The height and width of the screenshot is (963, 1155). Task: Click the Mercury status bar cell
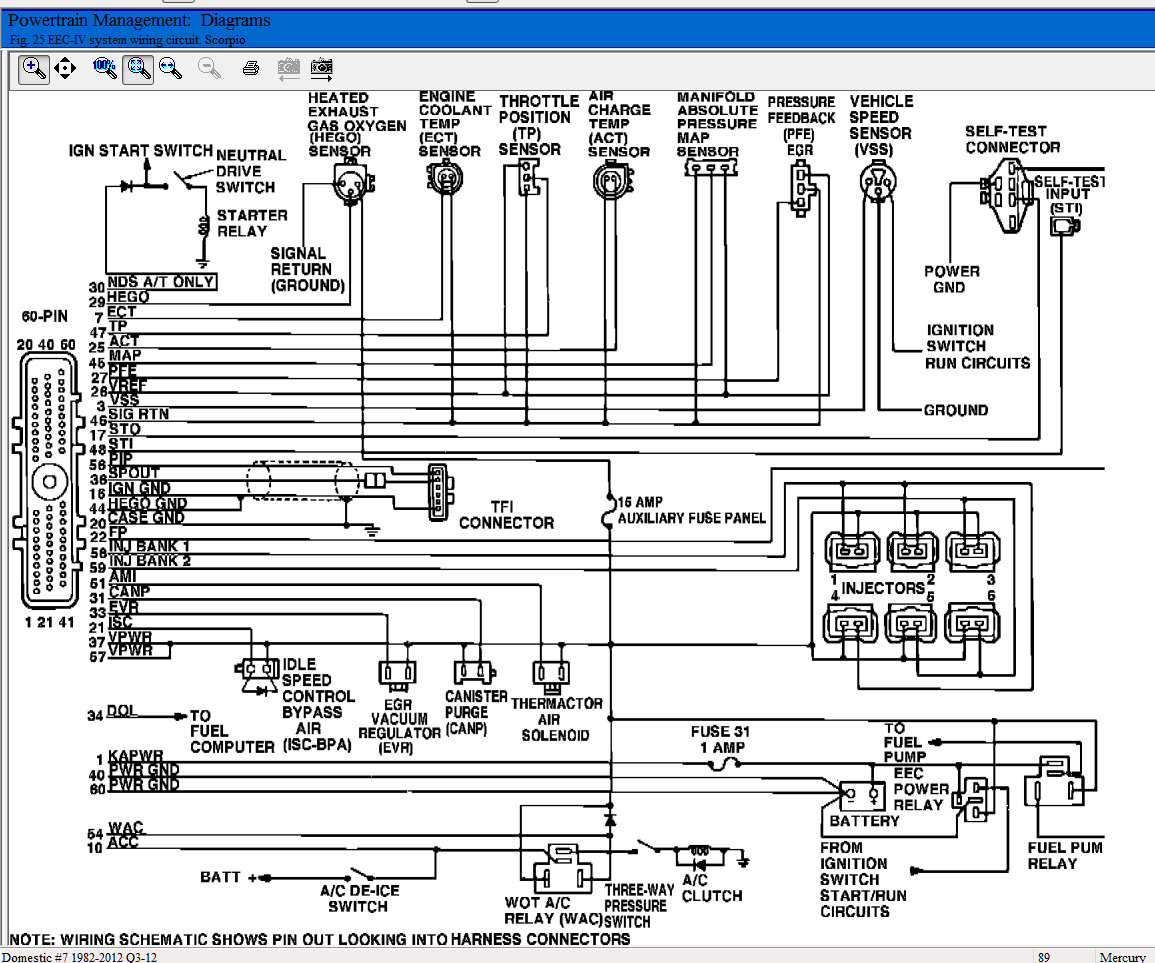point(1122,956)
